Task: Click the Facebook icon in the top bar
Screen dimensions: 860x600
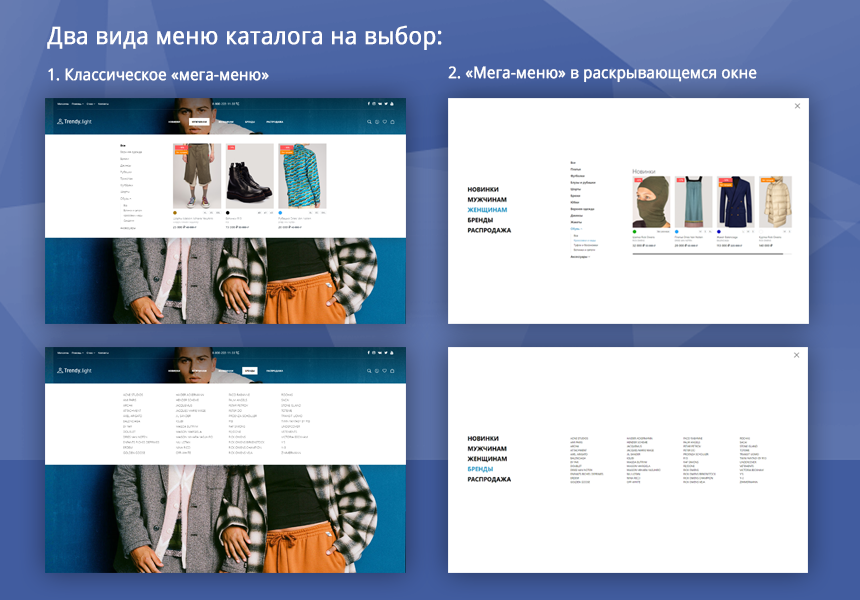Action: (369, 103)
